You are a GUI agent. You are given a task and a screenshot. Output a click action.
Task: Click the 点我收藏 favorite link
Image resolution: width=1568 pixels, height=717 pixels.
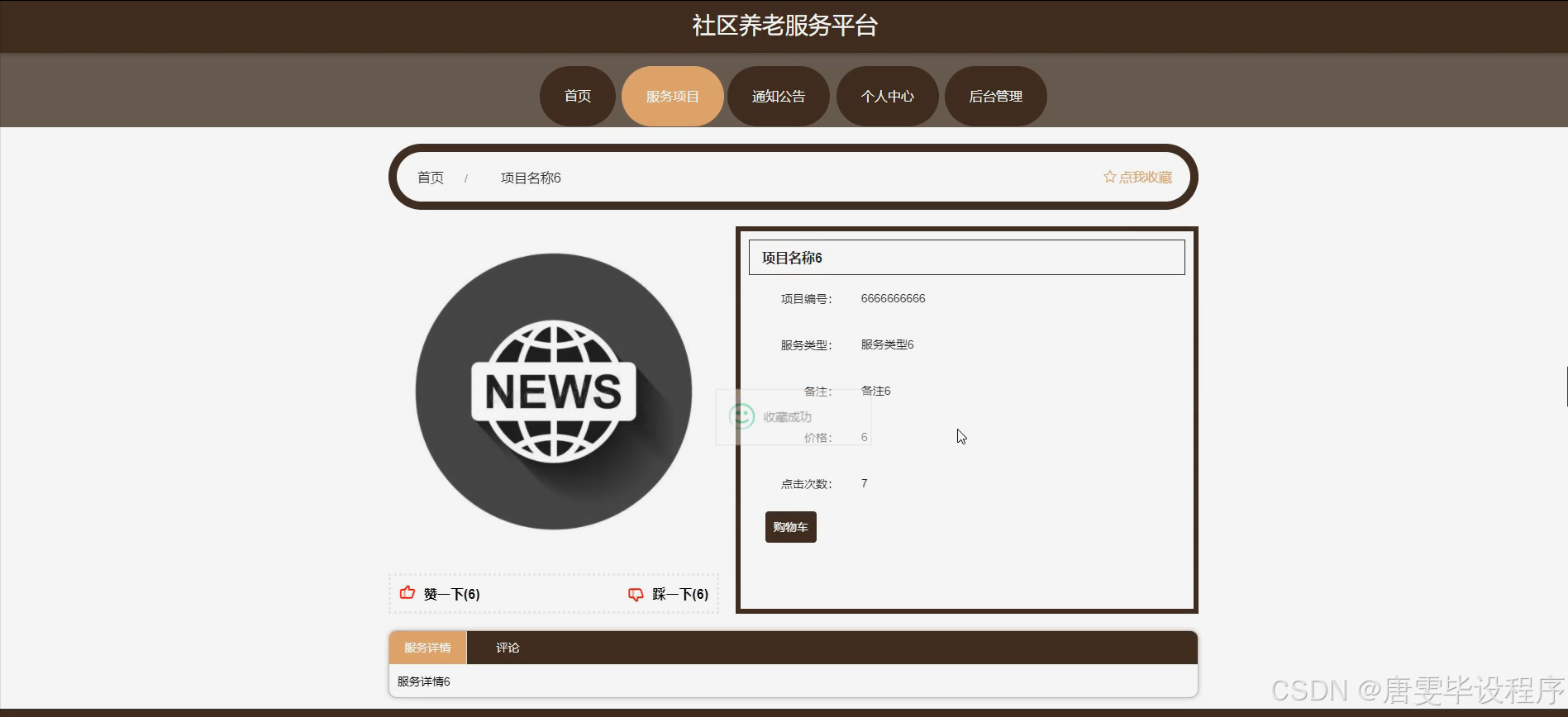(x=1137, y=177)
